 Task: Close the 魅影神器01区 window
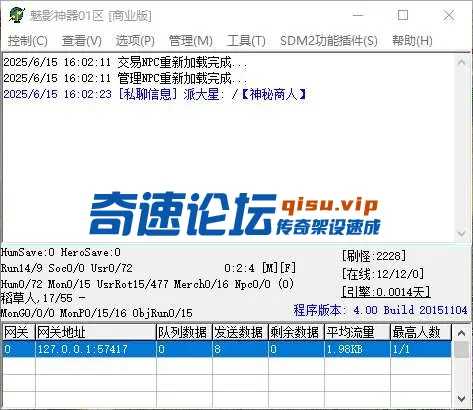(449, 15)
